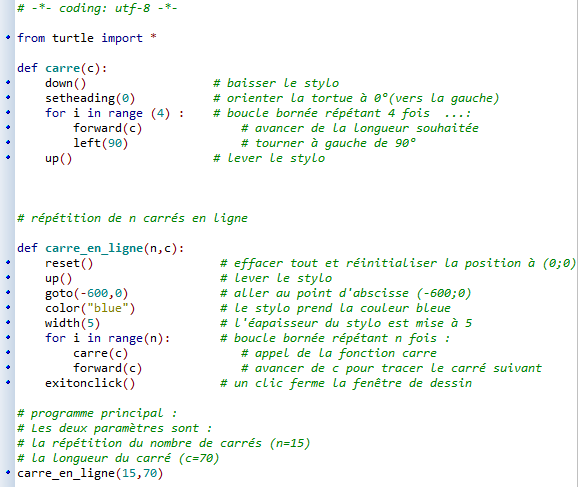Click the 'def carre_en_ligne(n,c):' function name
Viewport: 578px width, 487px height.
point(94,248)
